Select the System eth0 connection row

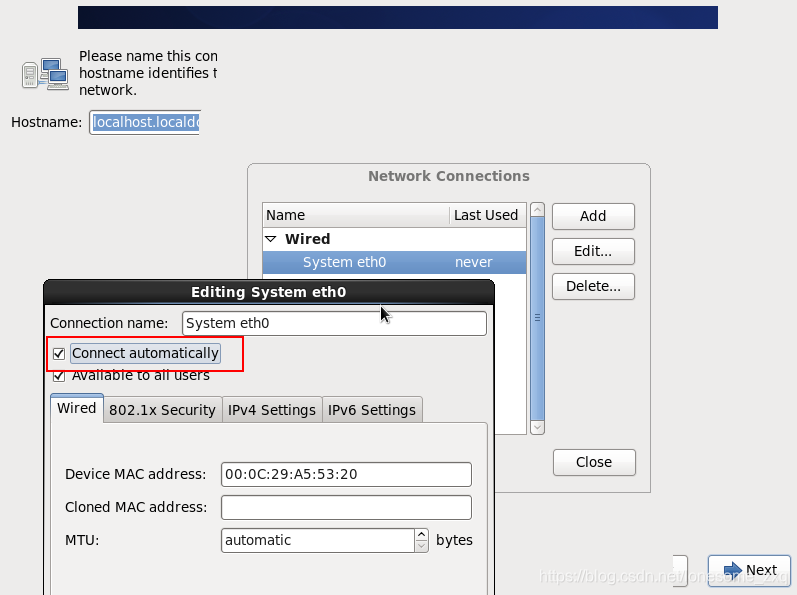394,262
